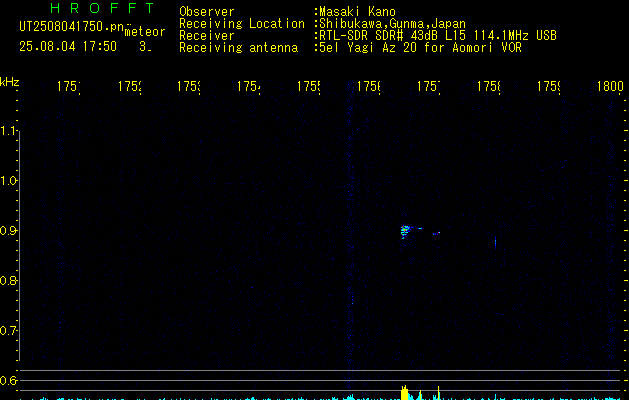Click the 5el Yagi antenna description
The image size is (629, 400).
pos(420,48)
